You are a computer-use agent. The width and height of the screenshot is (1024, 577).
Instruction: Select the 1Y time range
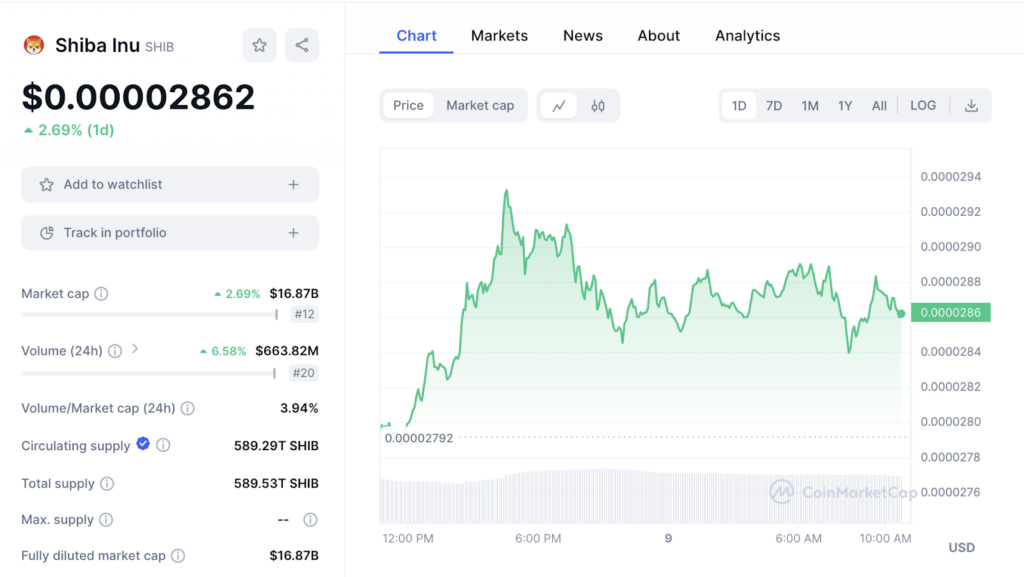845,106
